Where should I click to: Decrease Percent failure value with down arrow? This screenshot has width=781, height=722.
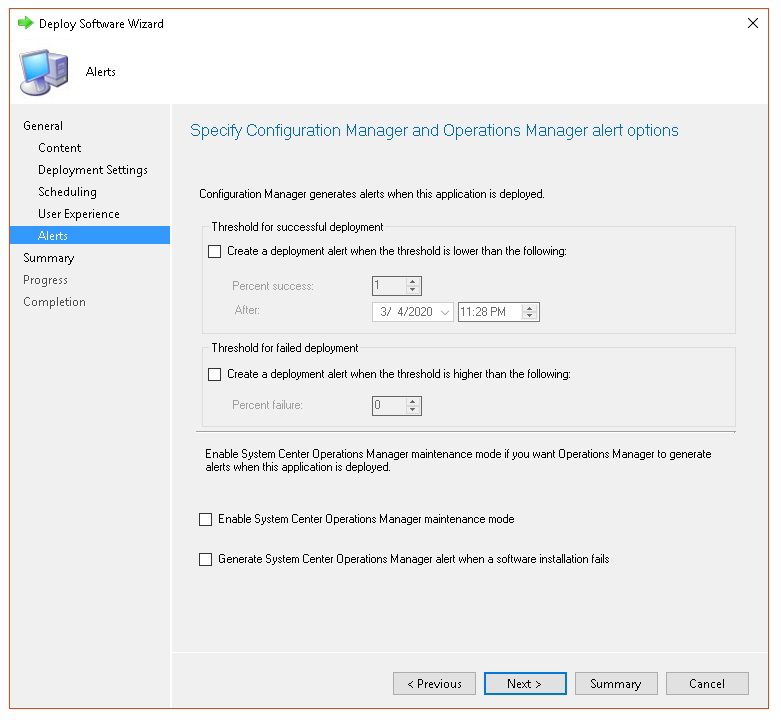[413, 410]
